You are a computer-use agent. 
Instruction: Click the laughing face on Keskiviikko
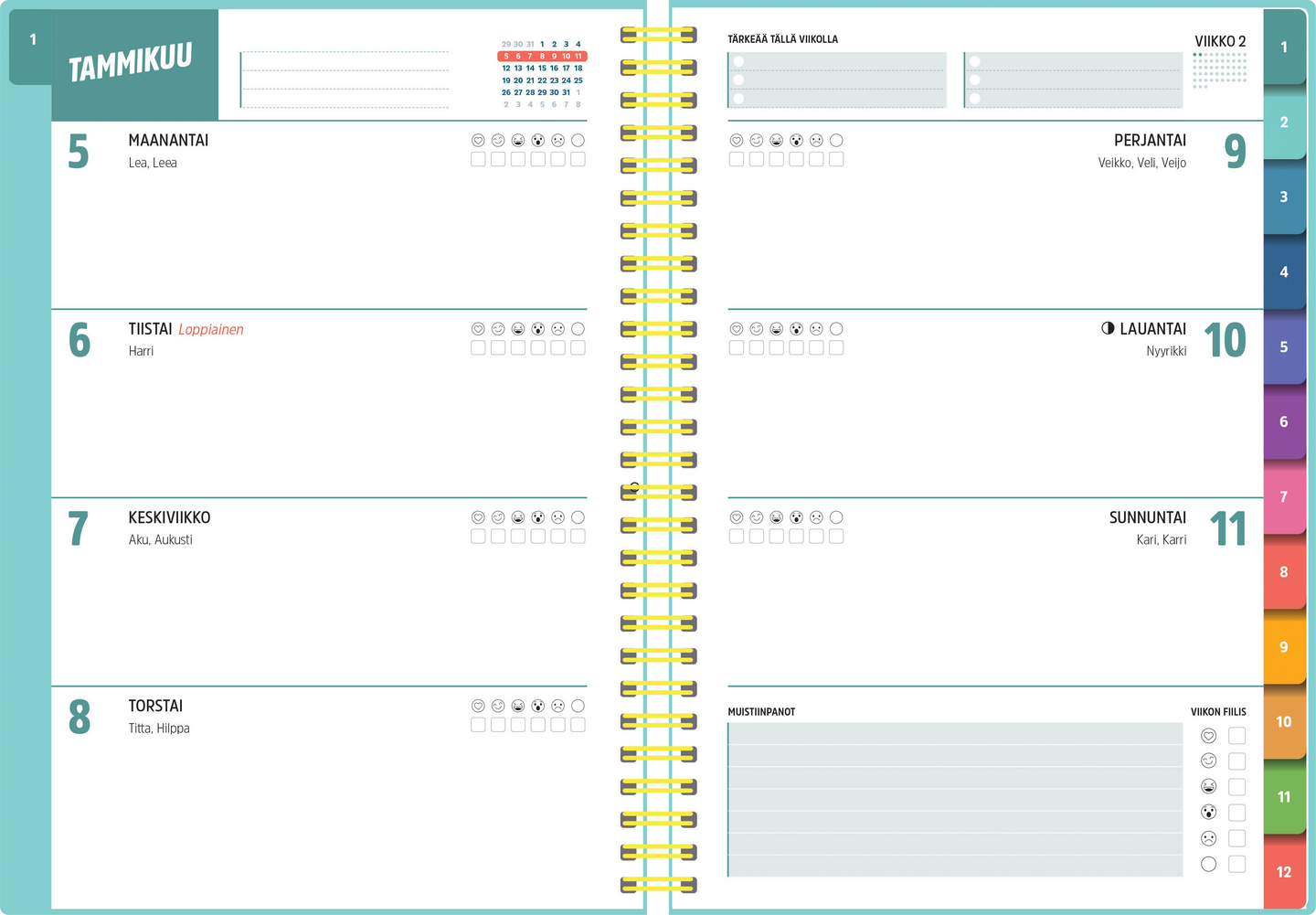[x=518, y=517]
